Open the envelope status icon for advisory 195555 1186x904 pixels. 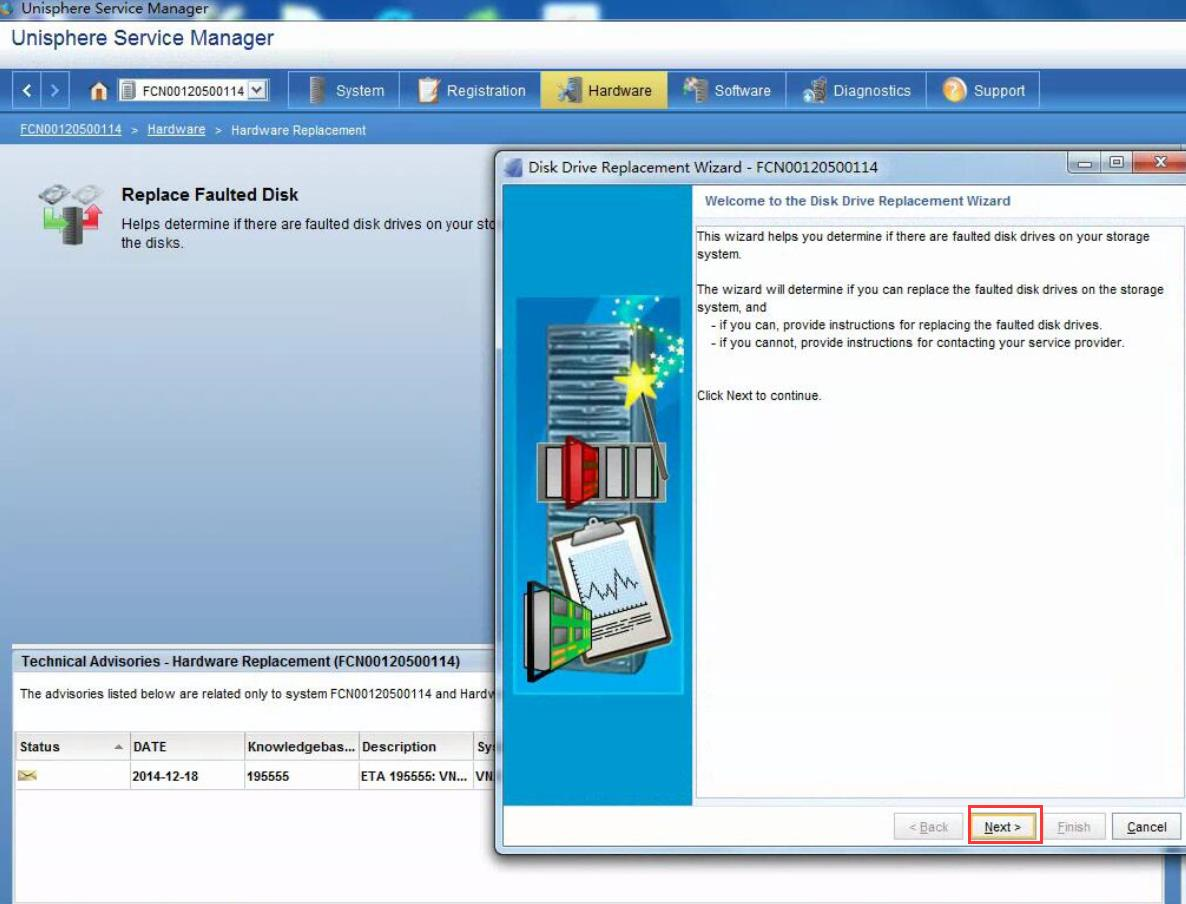pos(27,775)
